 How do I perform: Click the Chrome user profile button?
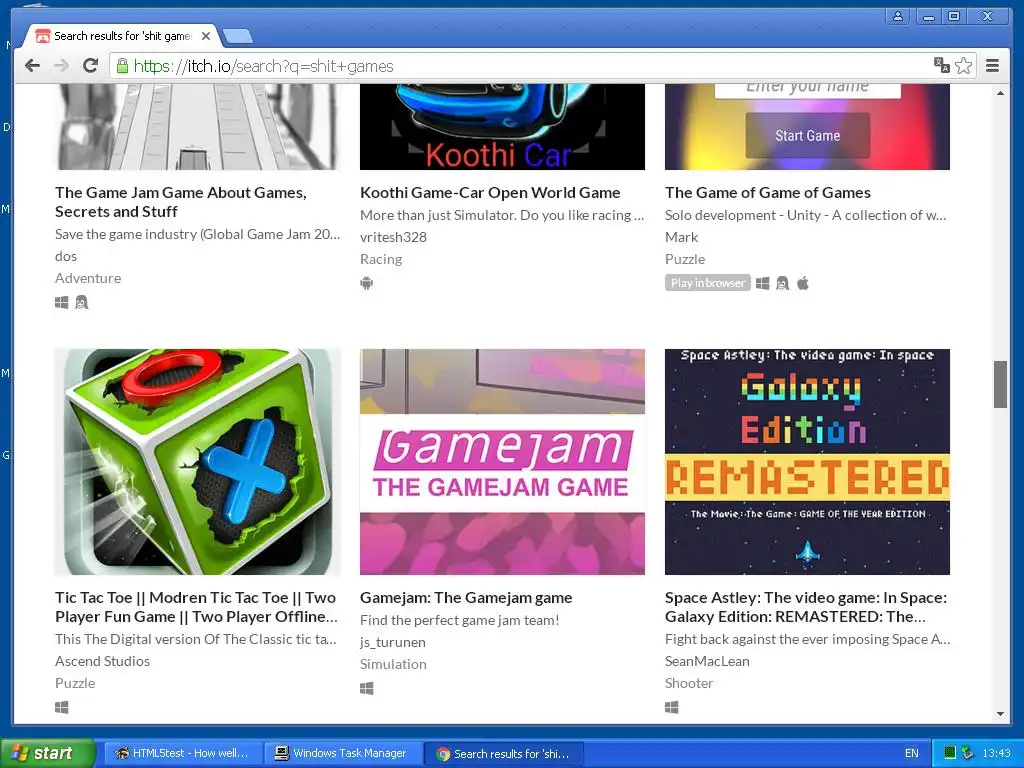[x=898, y=16]
